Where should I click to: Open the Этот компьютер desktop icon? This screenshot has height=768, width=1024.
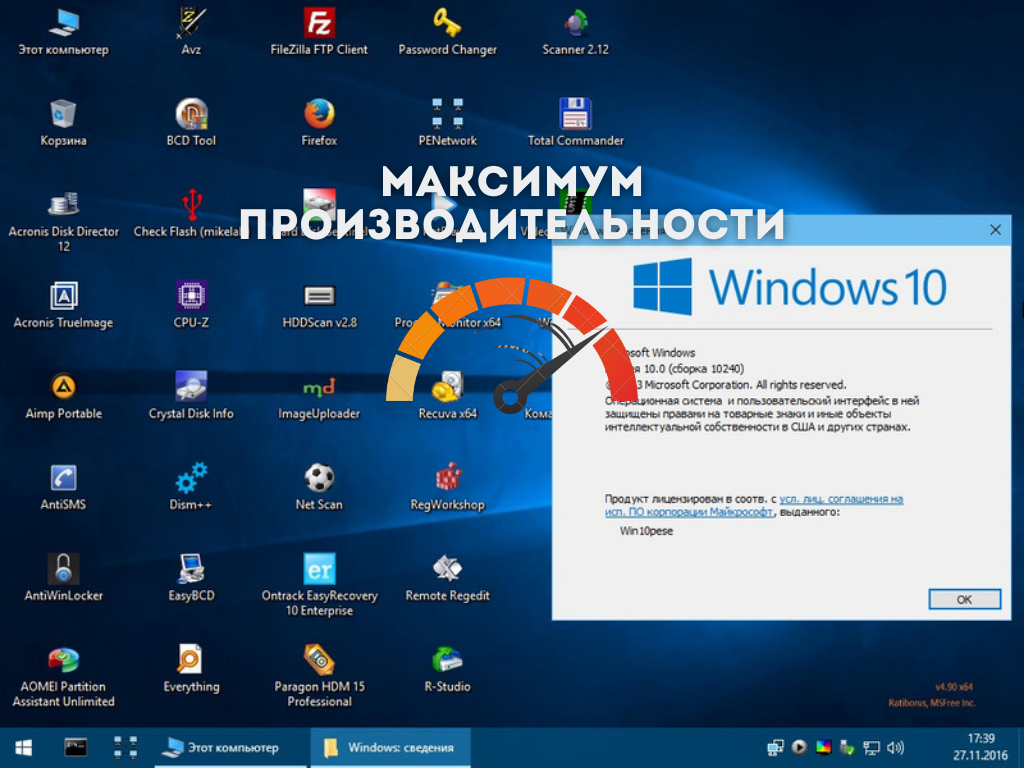tap(63, 33)
